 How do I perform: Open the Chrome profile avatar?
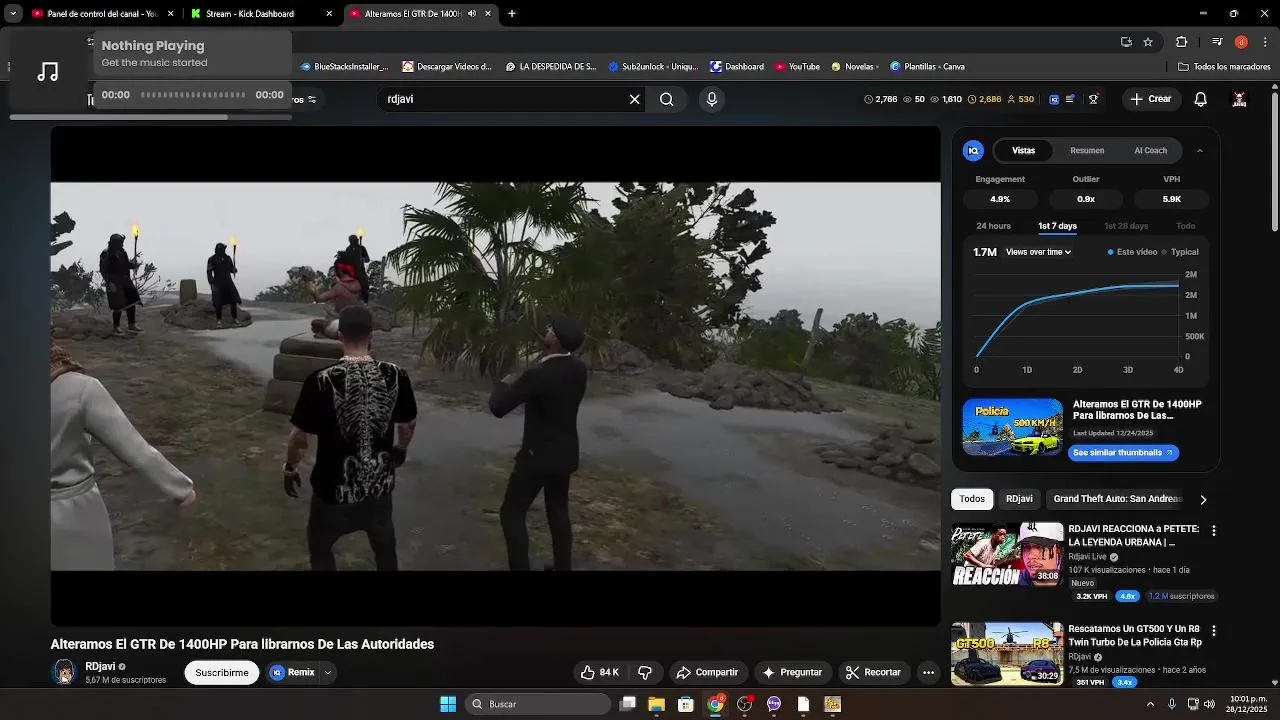pos(1241,42)
